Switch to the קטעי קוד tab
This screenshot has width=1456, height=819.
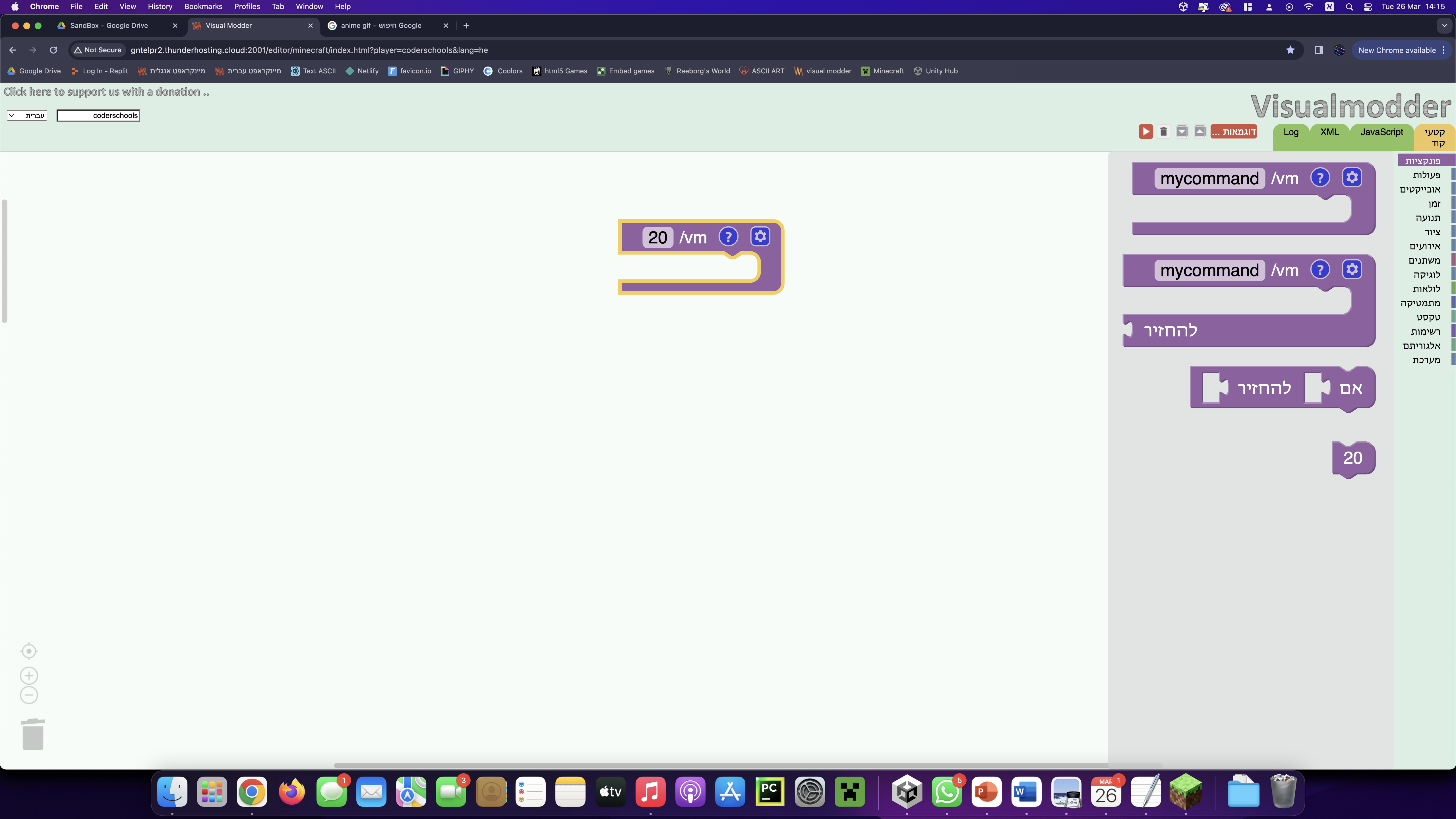click(1434, 137)
